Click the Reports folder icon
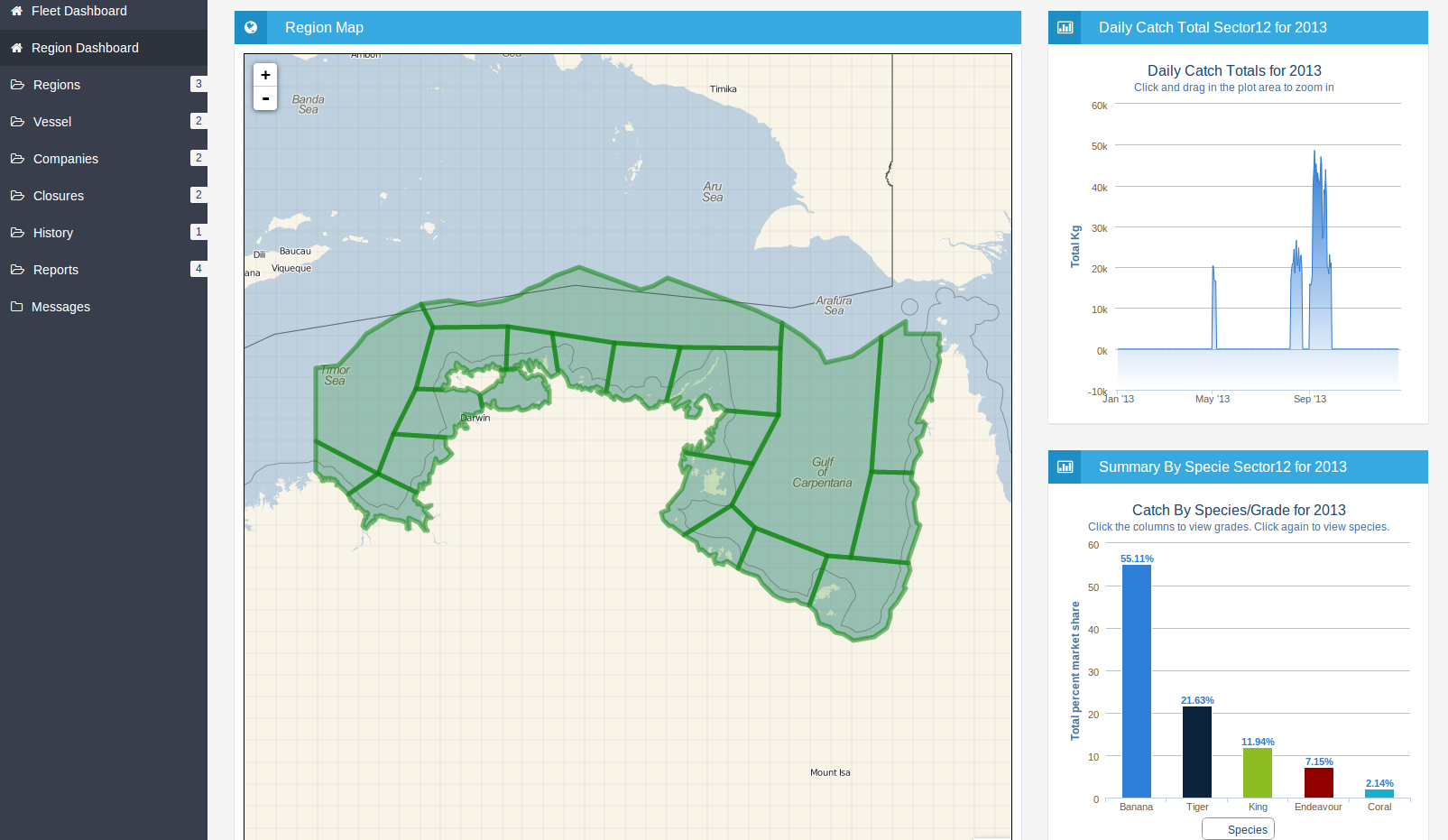The height and width of the screenshot is (840, 1448). pyautogui.click(x=17, y=270)
